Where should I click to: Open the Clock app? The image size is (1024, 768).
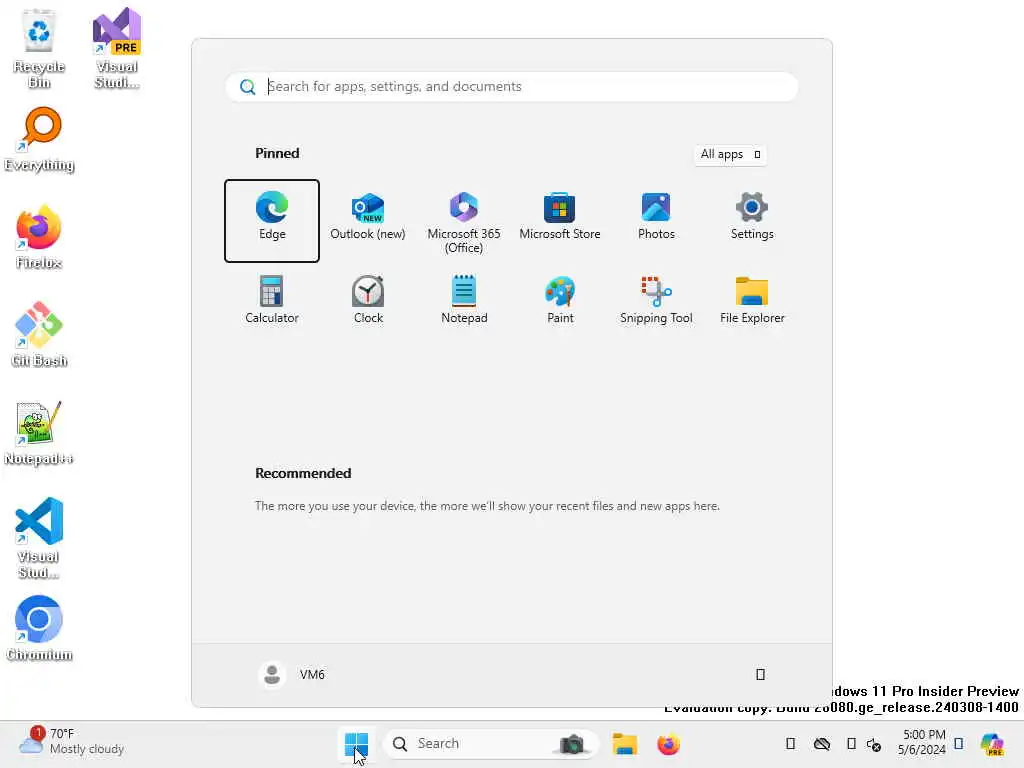click(x=368, y=300)
